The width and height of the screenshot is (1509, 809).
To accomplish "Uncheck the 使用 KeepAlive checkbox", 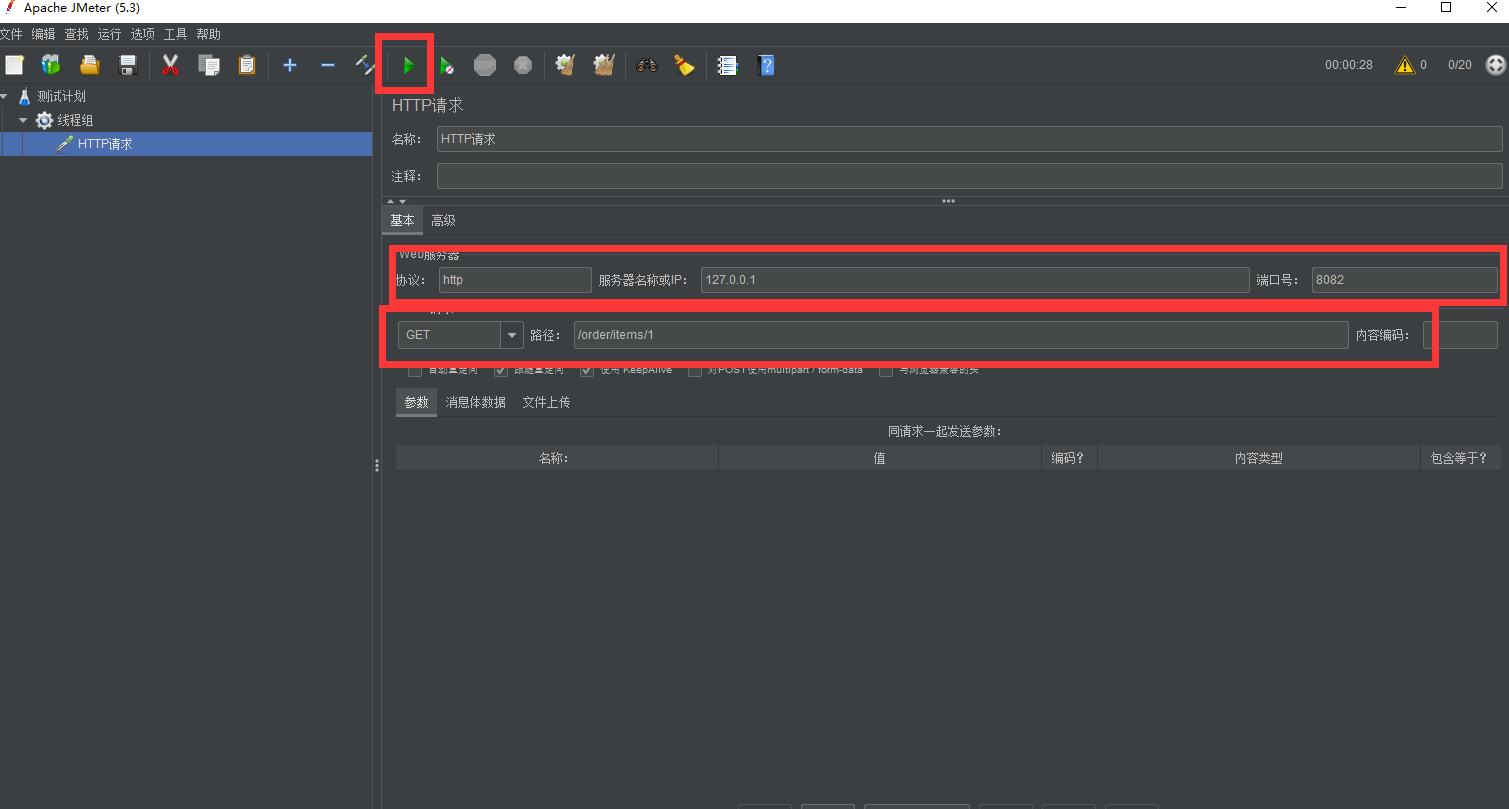I will point(587,370).
